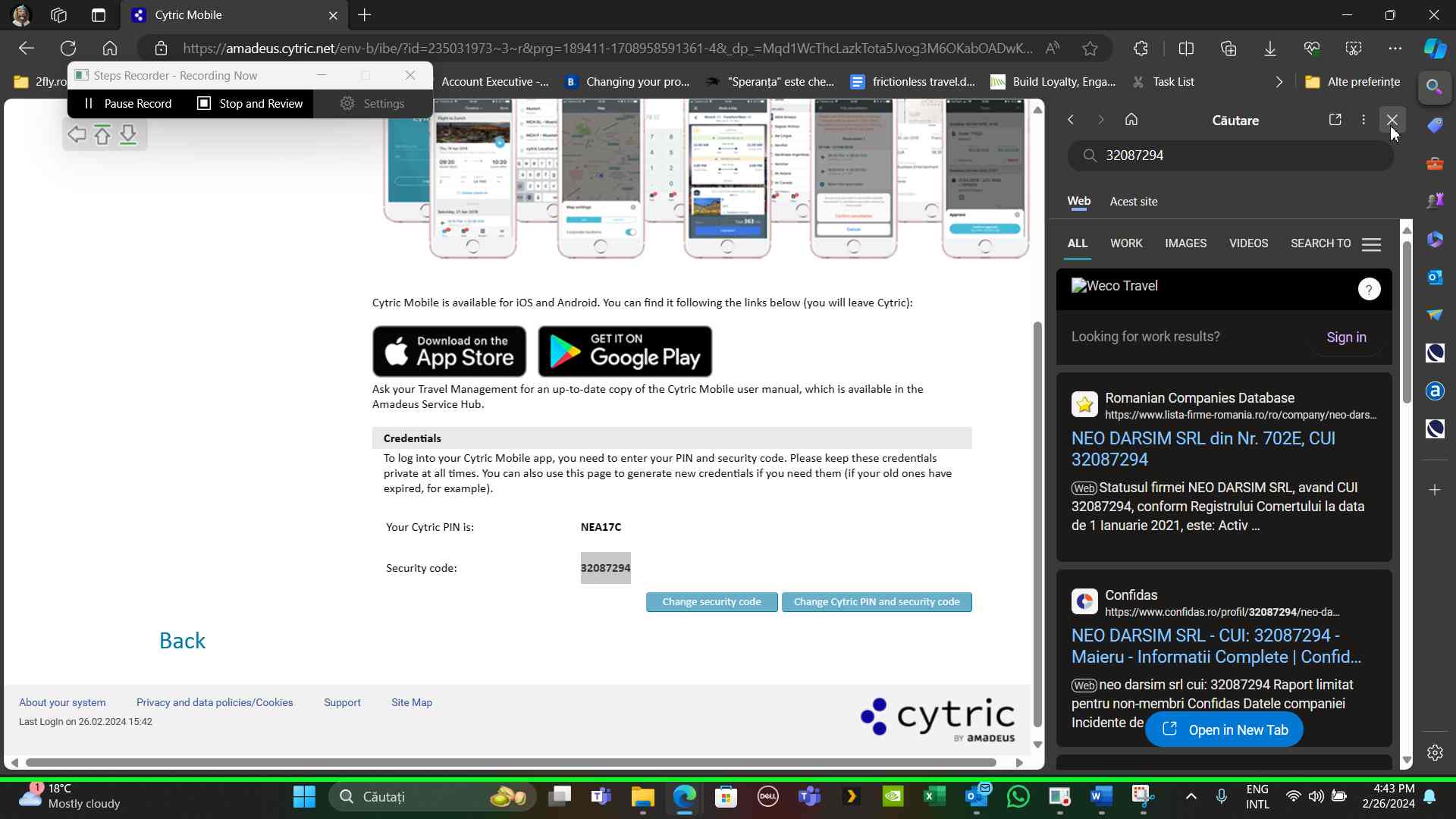Click the Windows Start button
1456x819 pixels.
[x=304, y=796]
